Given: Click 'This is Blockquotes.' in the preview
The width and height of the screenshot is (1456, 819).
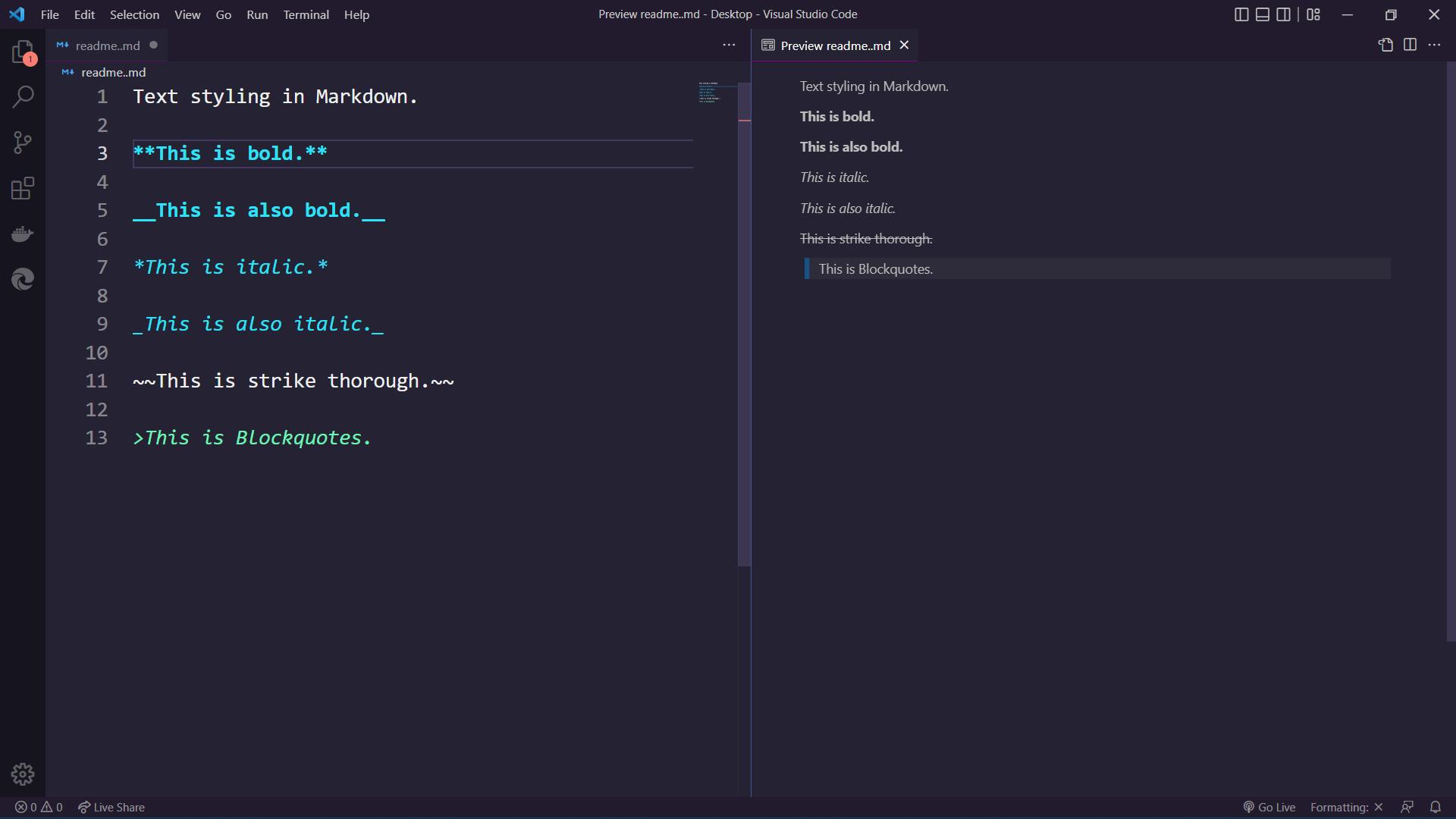Looking at the screenshot, I should click(875, 269).
